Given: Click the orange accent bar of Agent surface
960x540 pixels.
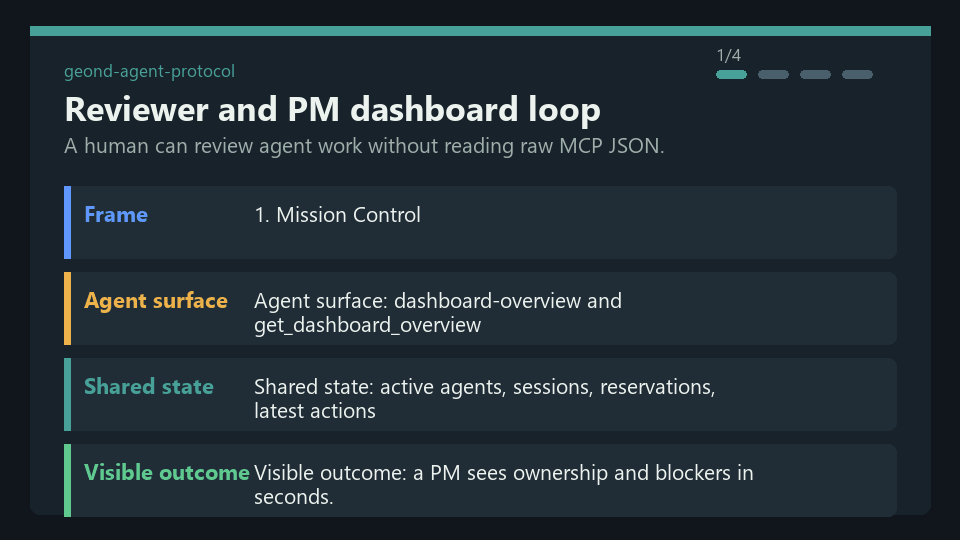Looking at the screenshot, I should [67, 309].
